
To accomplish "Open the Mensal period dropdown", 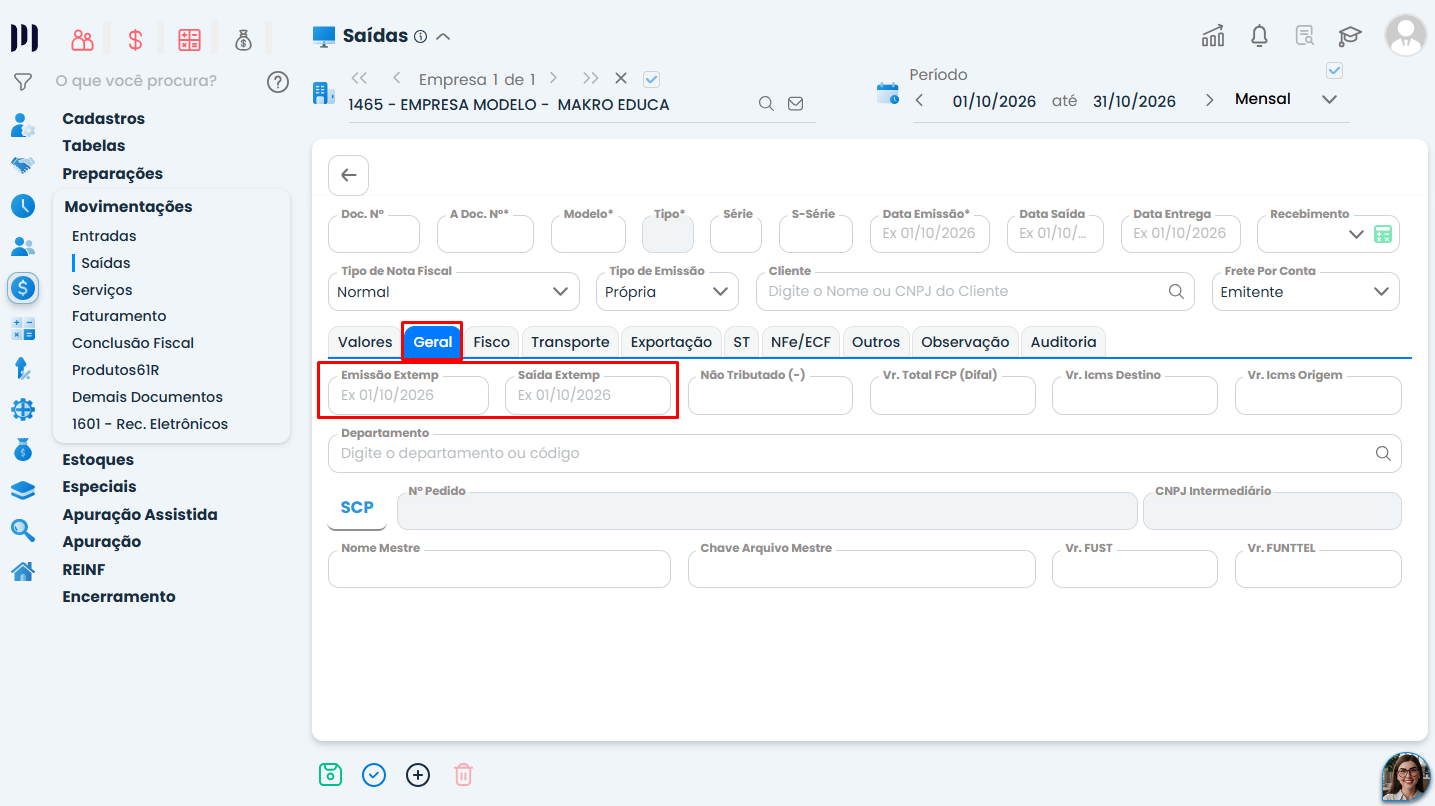I will coord(1285,99).
